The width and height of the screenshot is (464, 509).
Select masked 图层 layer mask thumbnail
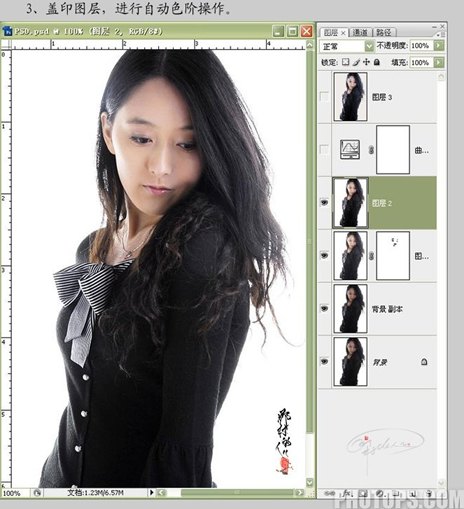[x=393, y=256]
